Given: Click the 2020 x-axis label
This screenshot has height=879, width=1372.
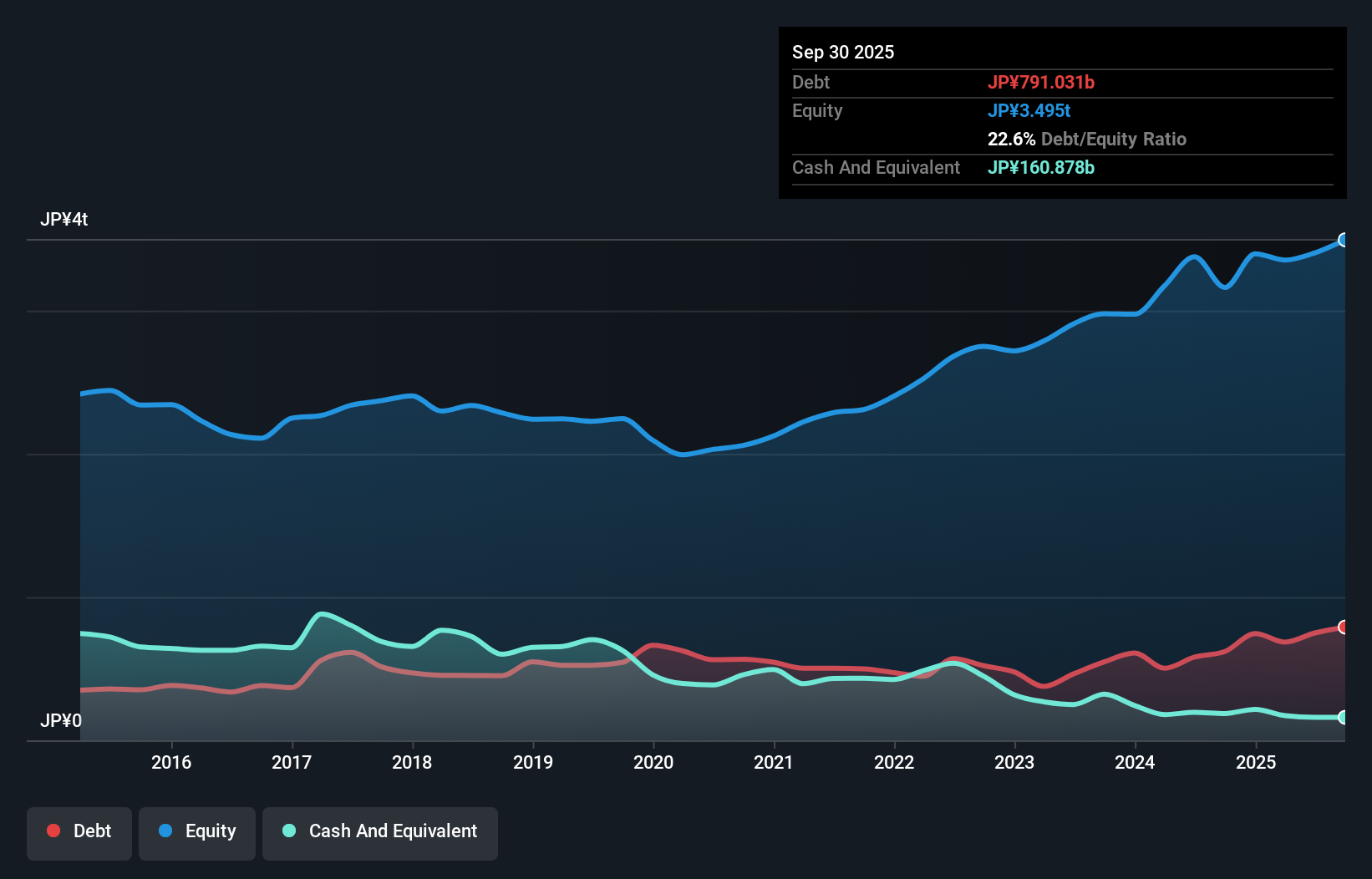Looking at the screenshot, I should (653, 762).
